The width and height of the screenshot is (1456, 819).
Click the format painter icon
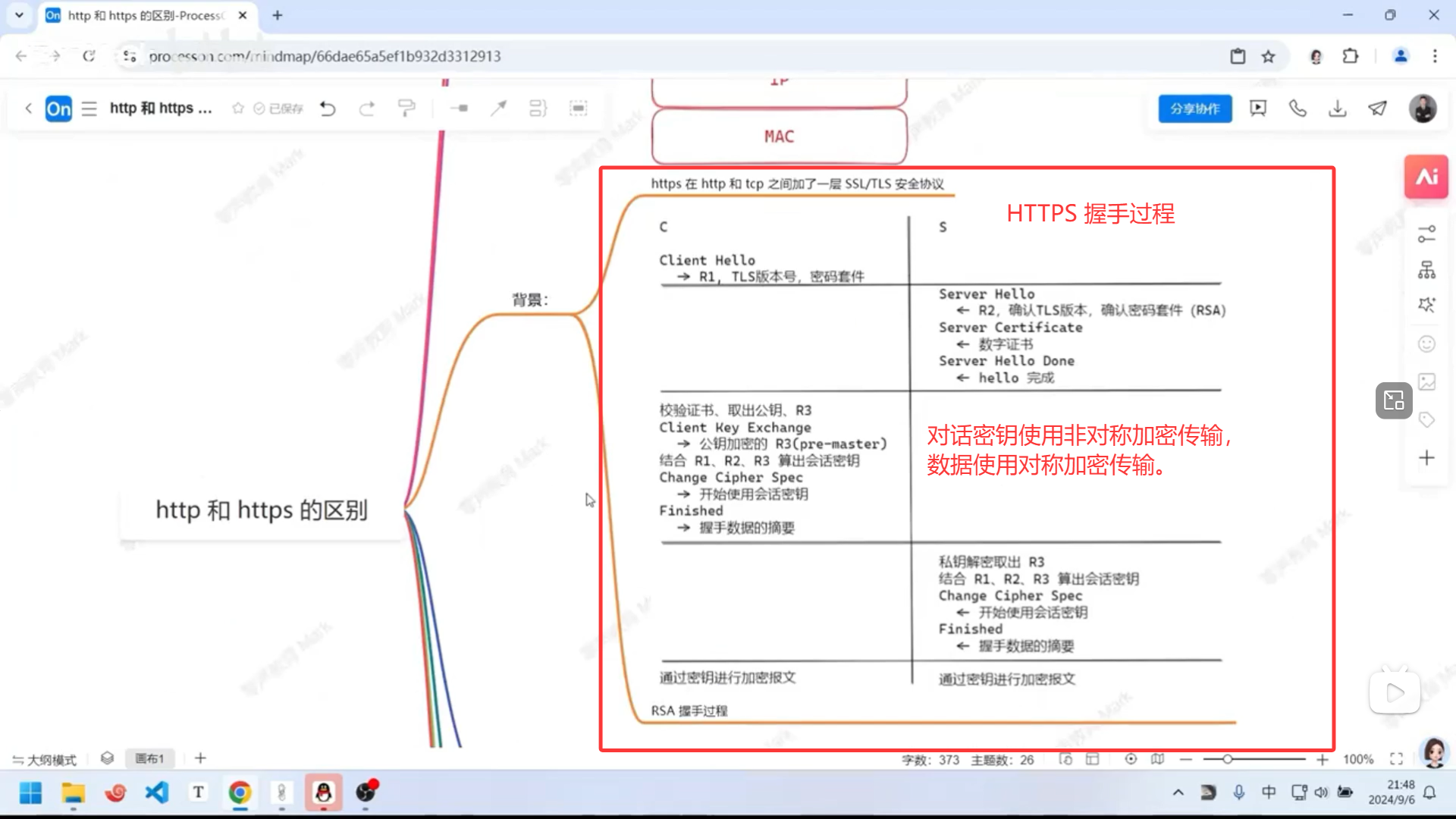click(406, 108)
